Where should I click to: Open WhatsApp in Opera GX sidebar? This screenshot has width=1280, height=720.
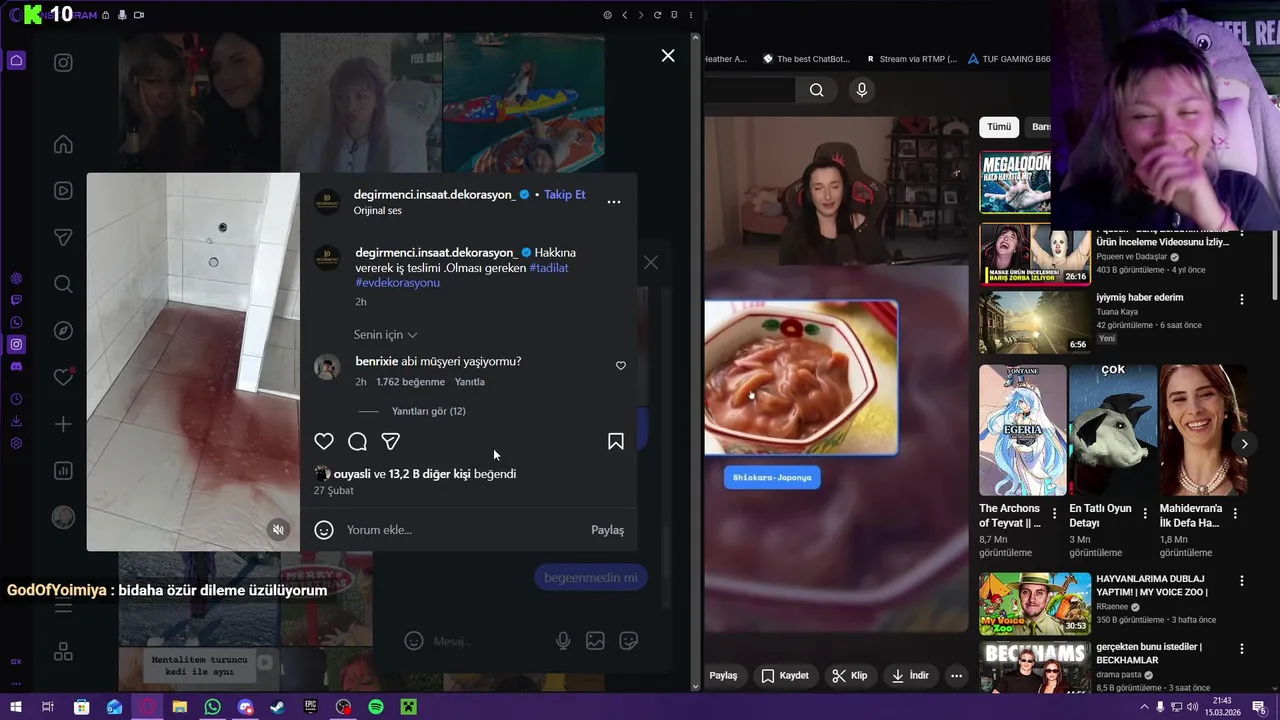tap(16, 322)
